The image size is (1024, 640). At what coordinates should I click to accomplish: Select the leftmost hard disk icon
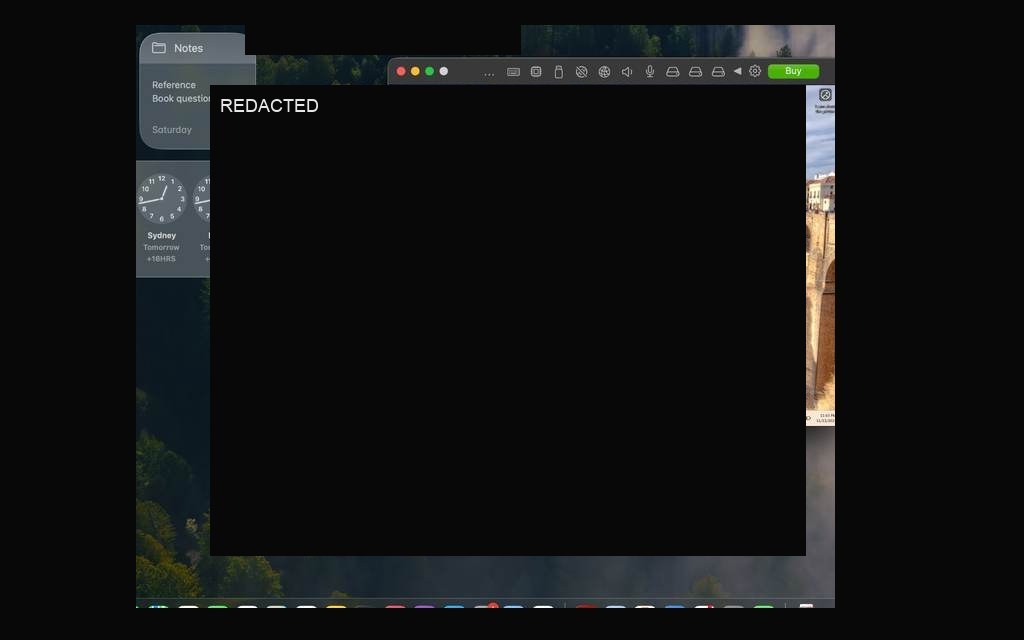pyautogui.click(x=673, y=72)
